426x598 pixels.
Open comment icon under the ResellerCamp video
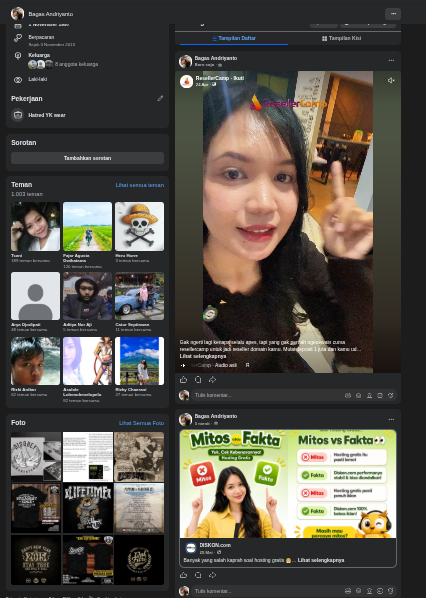198,379
